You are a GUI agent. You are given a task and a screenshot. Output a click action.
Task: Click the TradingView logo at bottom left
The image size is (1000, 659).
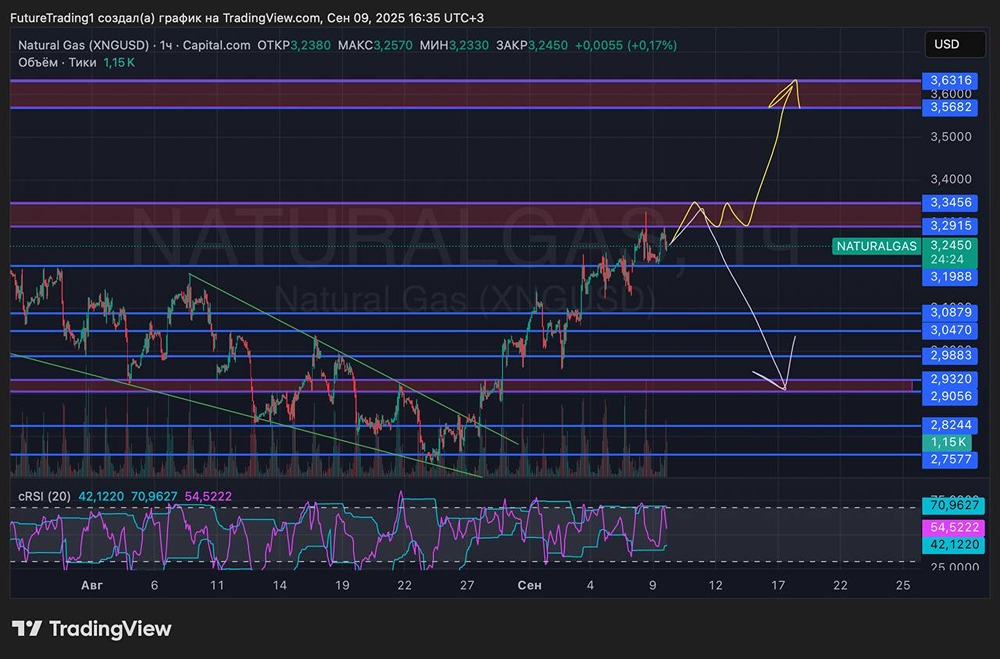(92, 629)
